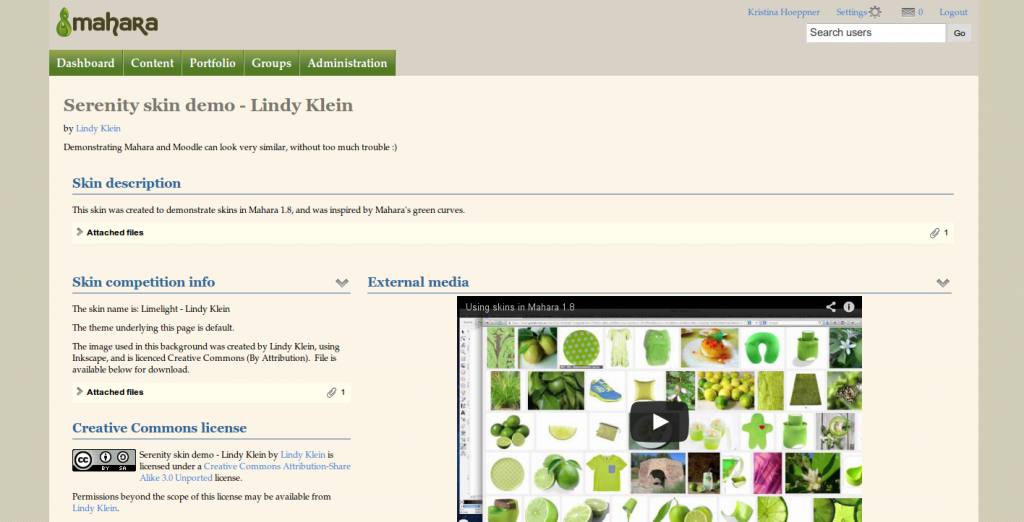Collapse the External media block
Image resolution: width=1024 pixels, height=522 pixels.
click(x=942, y=283)
